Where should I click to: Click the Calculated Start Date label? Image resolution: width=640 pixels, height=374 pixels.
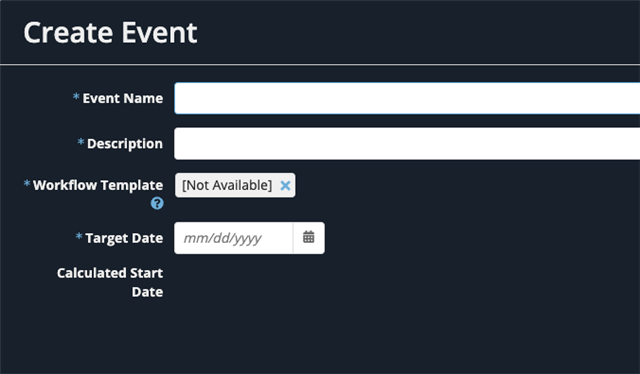pyautogui.click(x=110, y=282)
